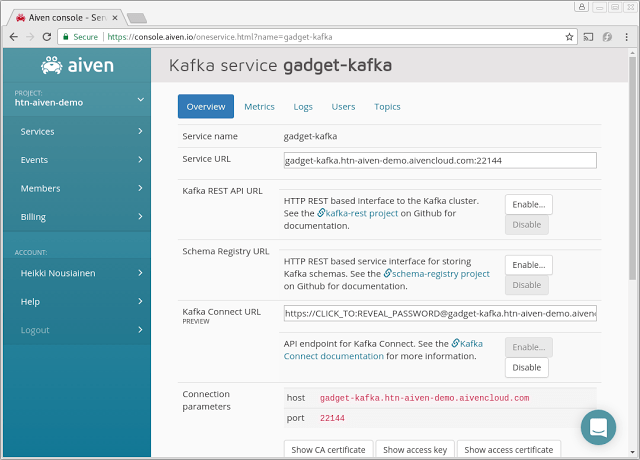Expand Events chevron in sidebar
The width and height of the screenshot is (640, 460).
[140, 160]
